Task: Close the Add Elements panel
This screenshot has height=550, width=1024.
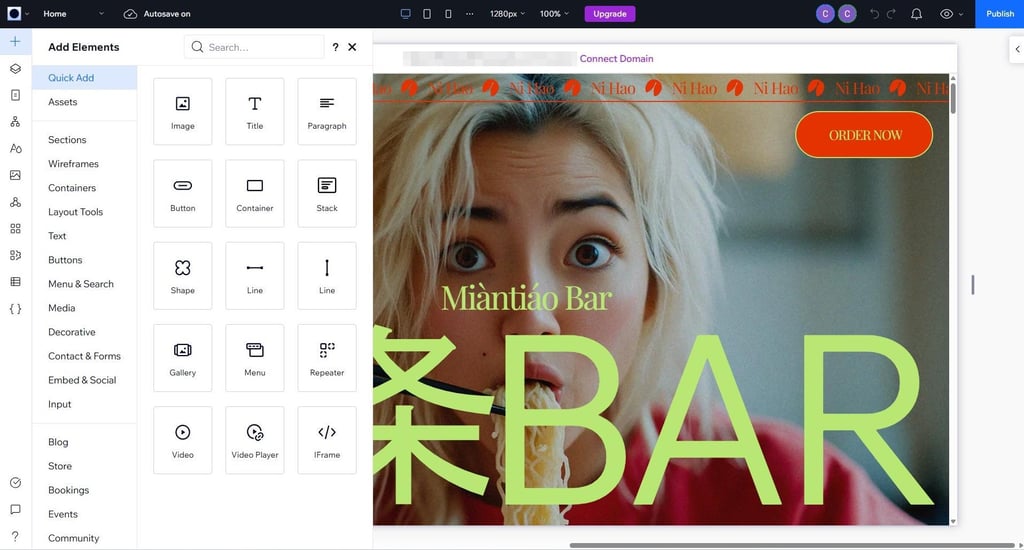Action: (352, 47)
